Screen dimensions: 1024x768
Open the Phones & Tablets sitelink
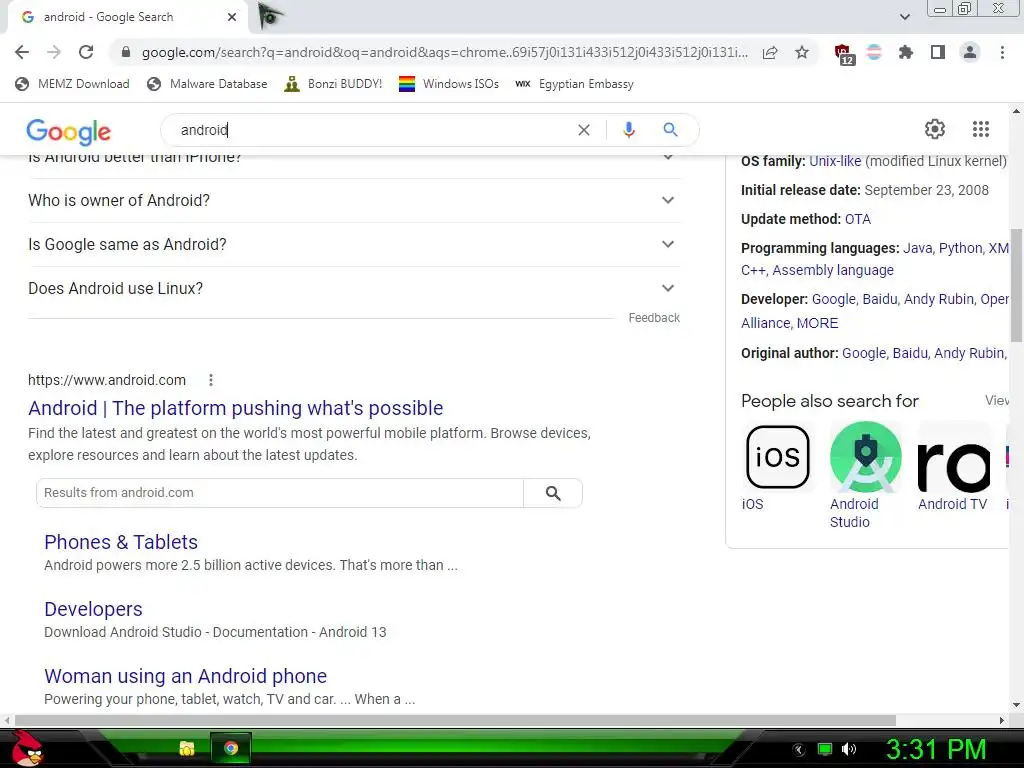121,542
